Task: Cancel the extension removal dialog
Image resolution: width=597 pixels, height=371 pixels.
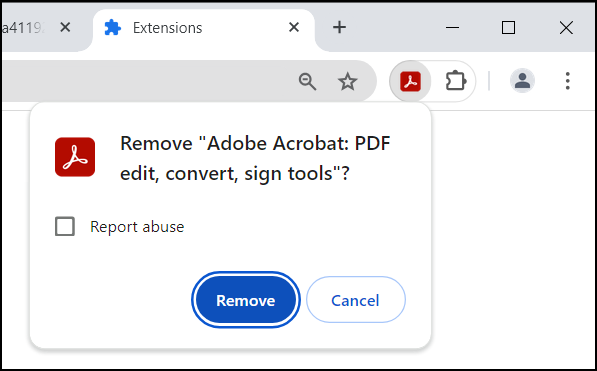Action: 356,300
